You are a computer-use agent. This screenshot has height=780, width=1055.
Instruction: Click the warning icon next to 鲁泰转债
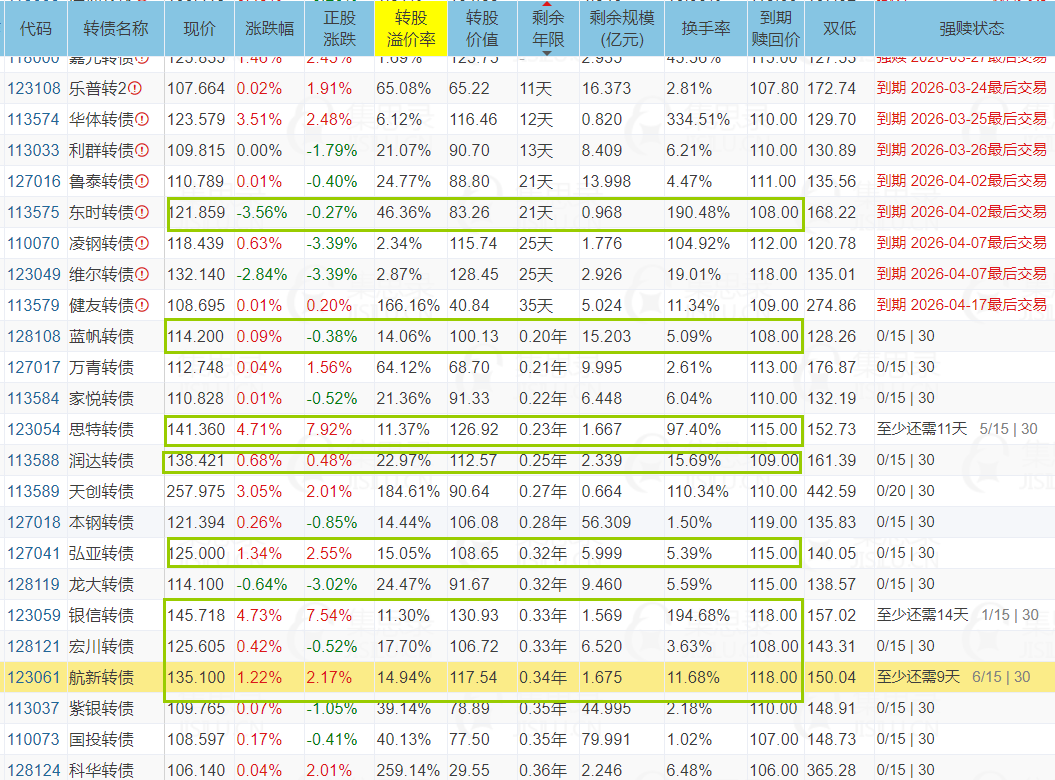click(142, 182)
